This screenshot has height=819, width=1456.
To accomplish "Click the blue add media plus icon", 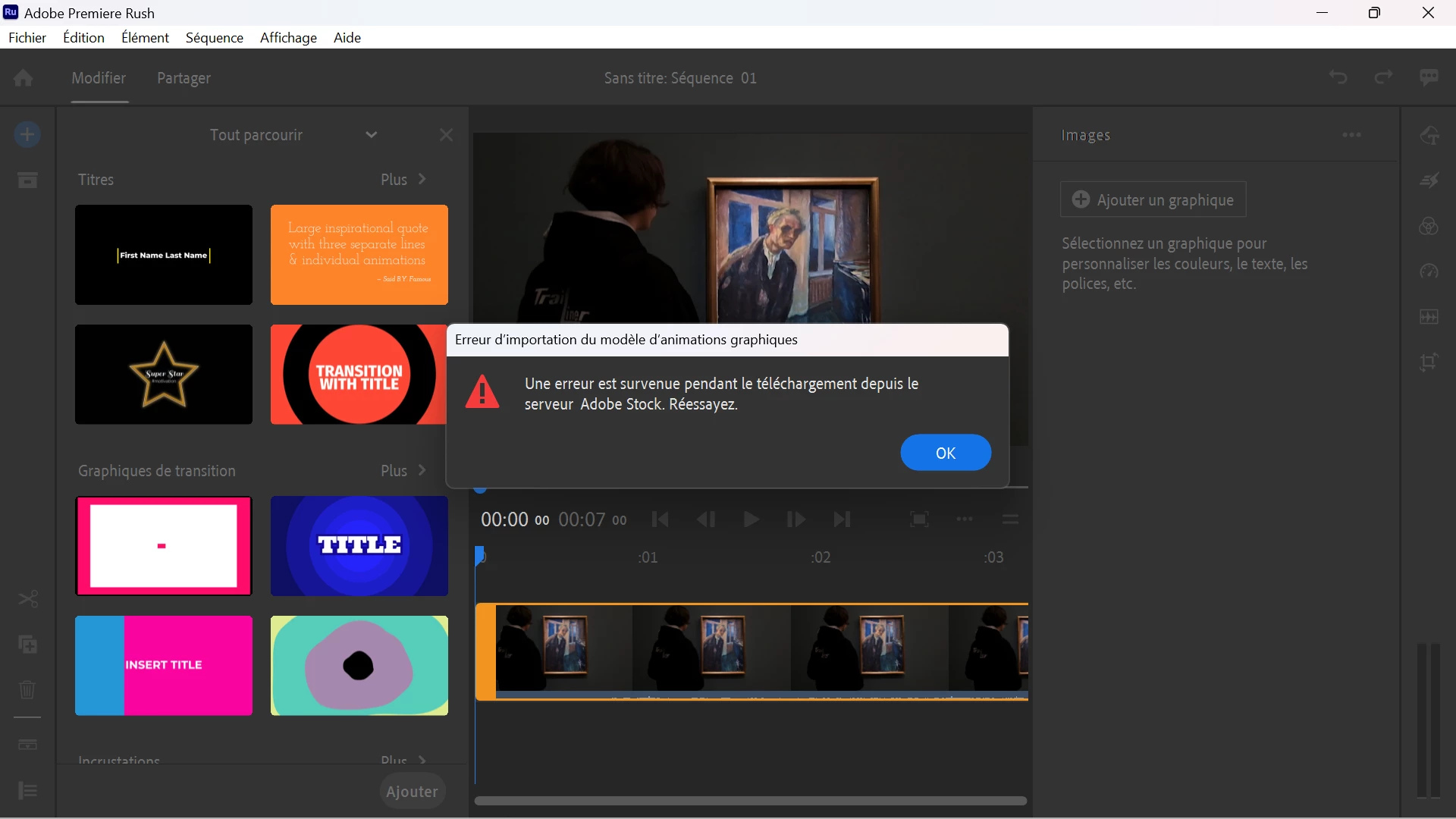I will coord(27,135).
